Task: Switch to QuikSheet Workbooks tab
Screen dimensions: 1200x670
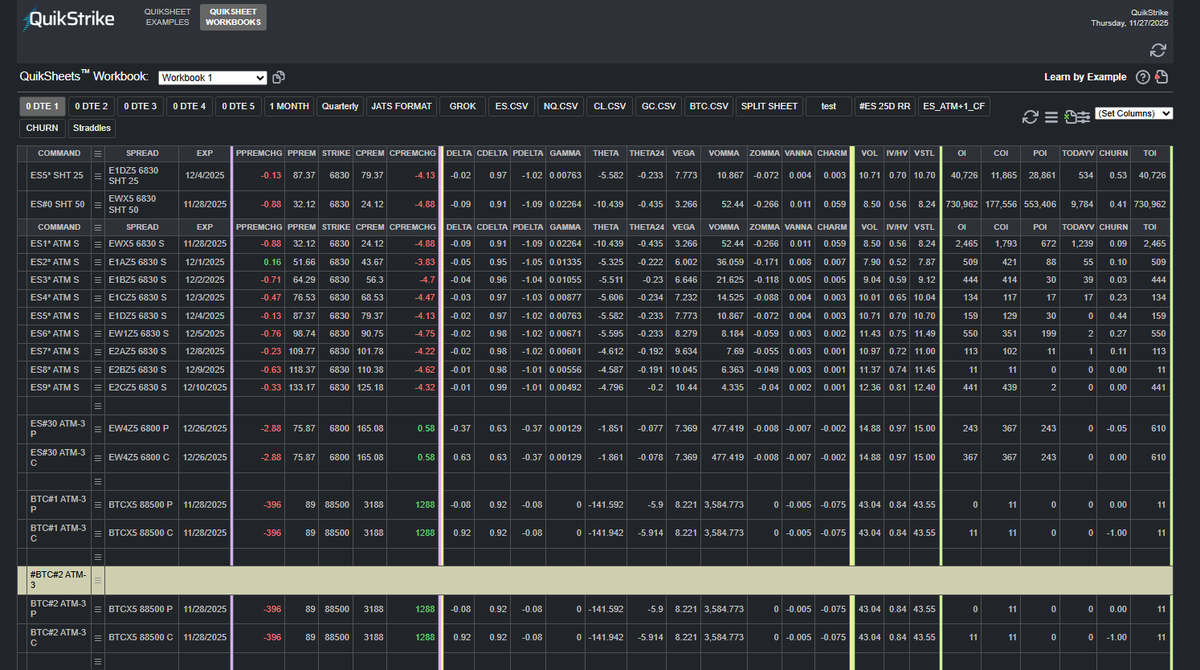Action: click(x=233, y=17)
